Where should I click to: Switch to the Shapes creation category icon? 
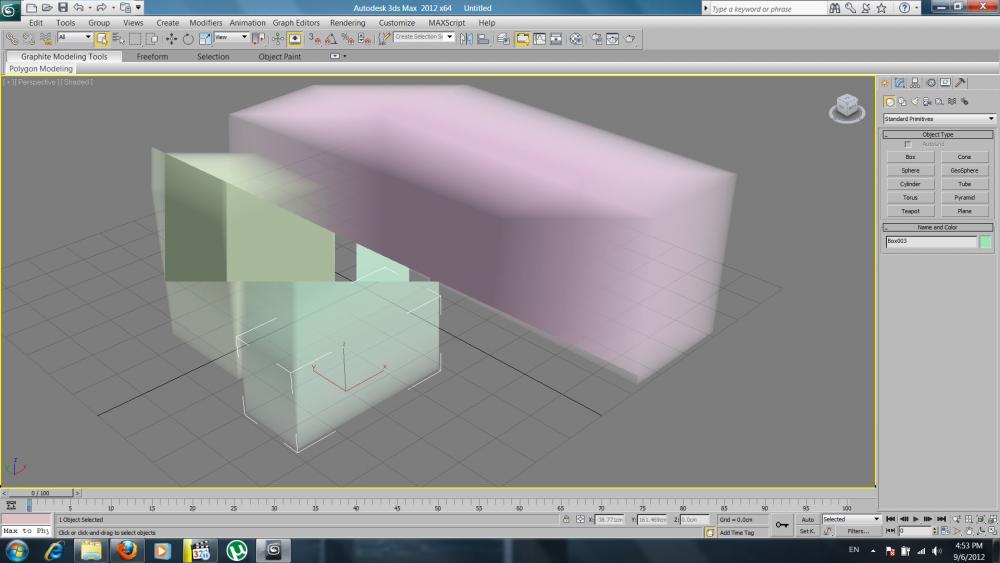[902, 102]
